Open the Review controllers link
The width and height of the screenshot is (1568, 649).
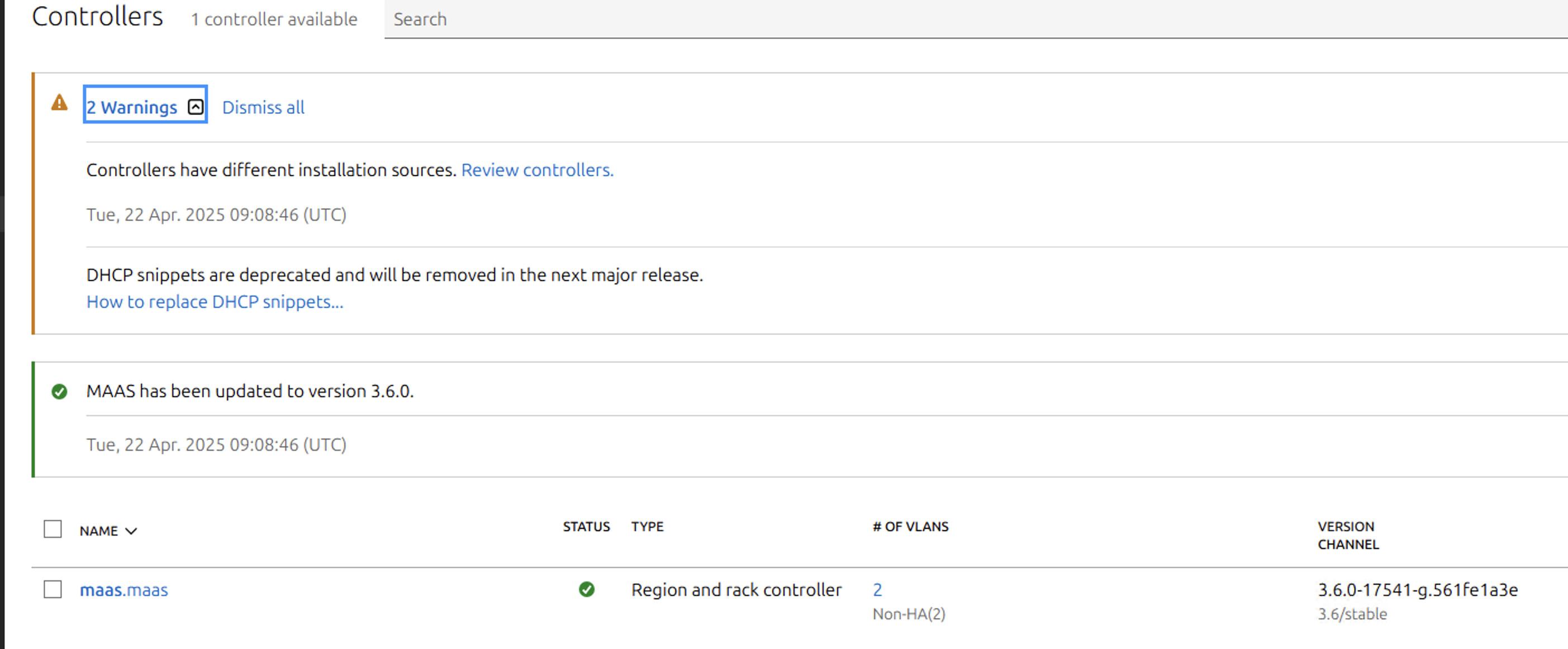[x=537, y=170]
